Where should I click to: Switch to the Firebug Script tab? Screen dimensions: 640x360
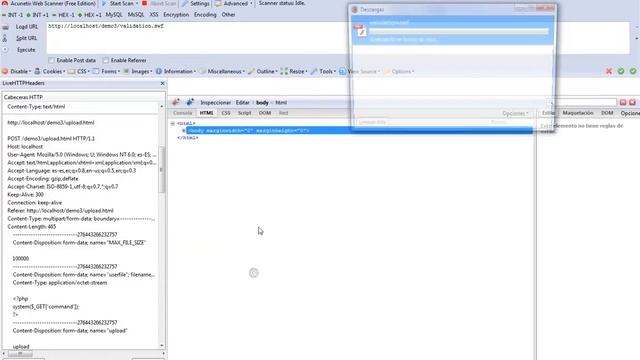tap(244, 113)
